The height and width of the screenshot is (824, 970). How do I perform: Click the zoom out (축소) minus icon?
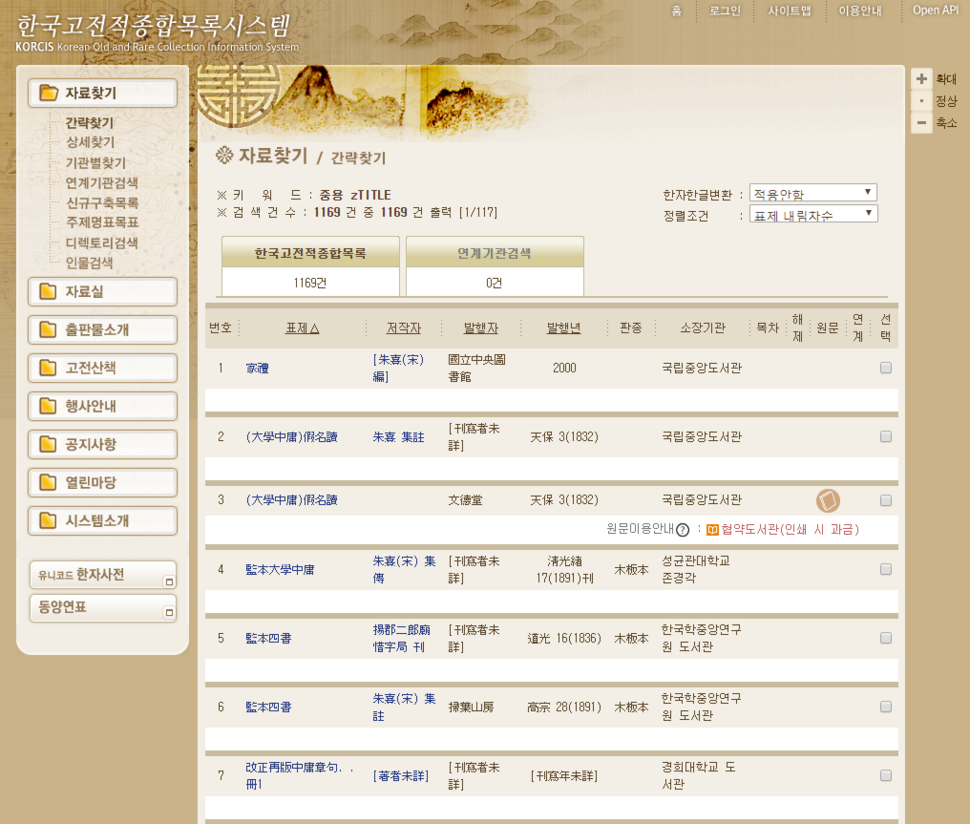pyautogui.click(x=921, y=123)
